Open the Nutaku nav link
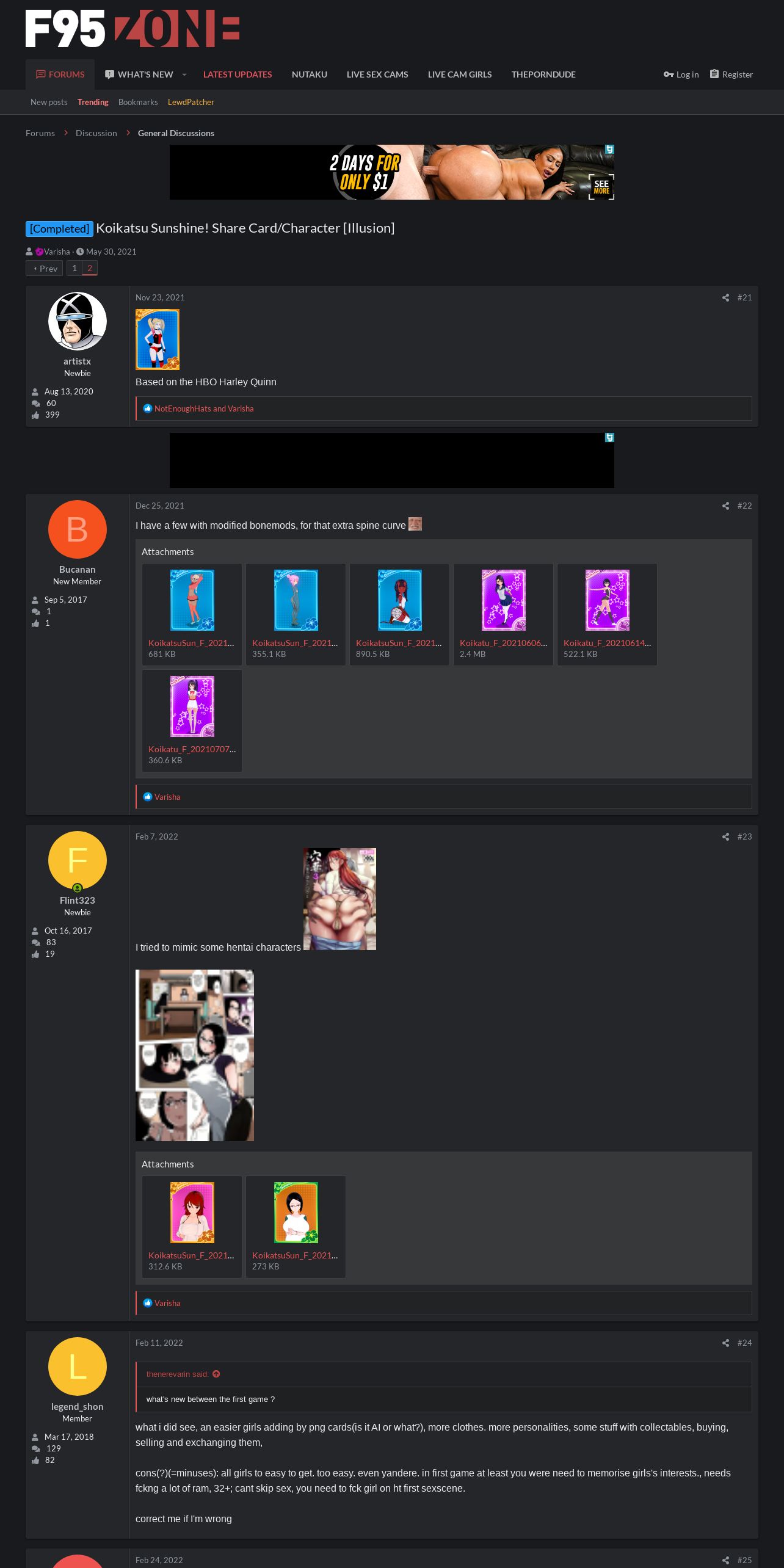The width and height of the screenshot is (784, 1568). point(310,74)
